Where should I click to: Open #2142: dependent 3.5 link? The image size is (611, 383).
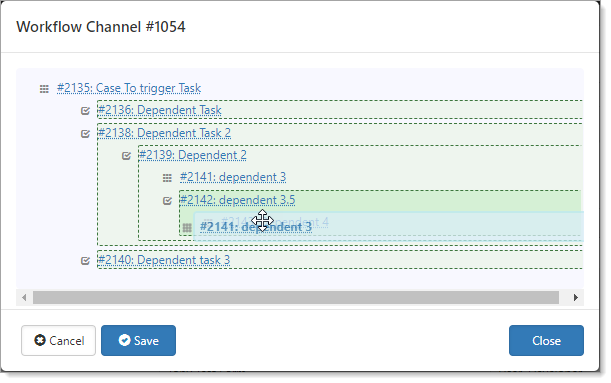coord(238,200)
